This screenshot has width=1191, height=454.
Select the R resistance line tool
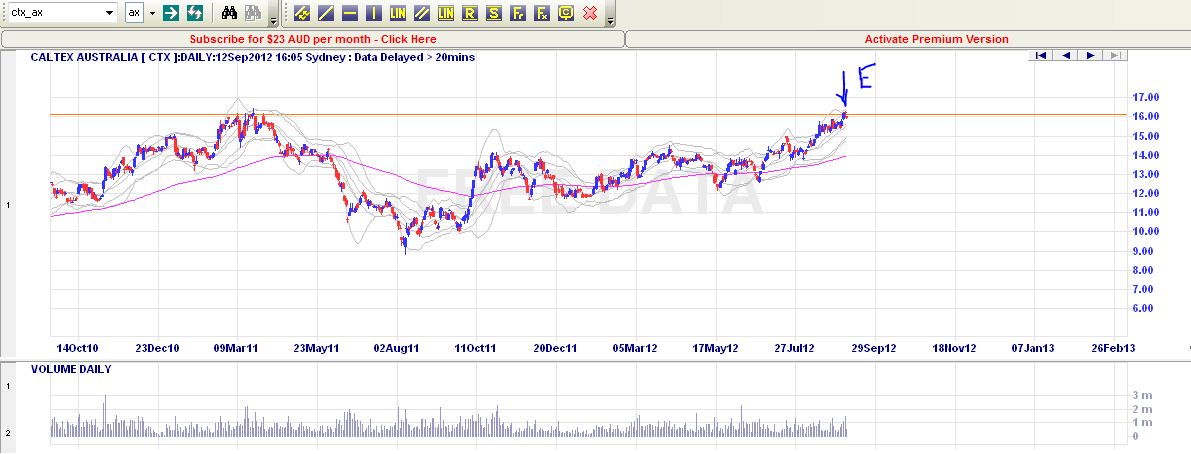point(469,13)
